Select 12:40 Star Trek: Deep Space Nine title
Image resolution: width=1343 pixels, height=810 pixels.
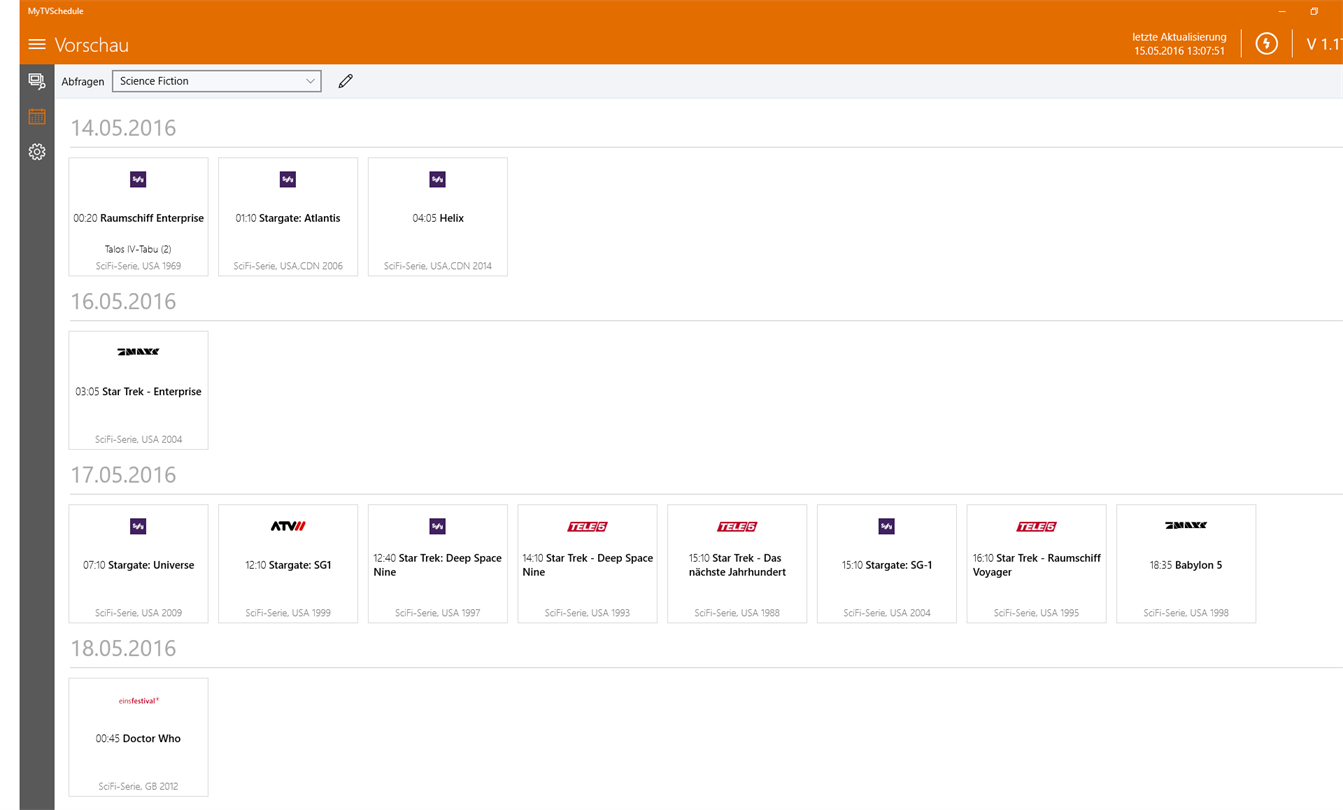point(437,565)
